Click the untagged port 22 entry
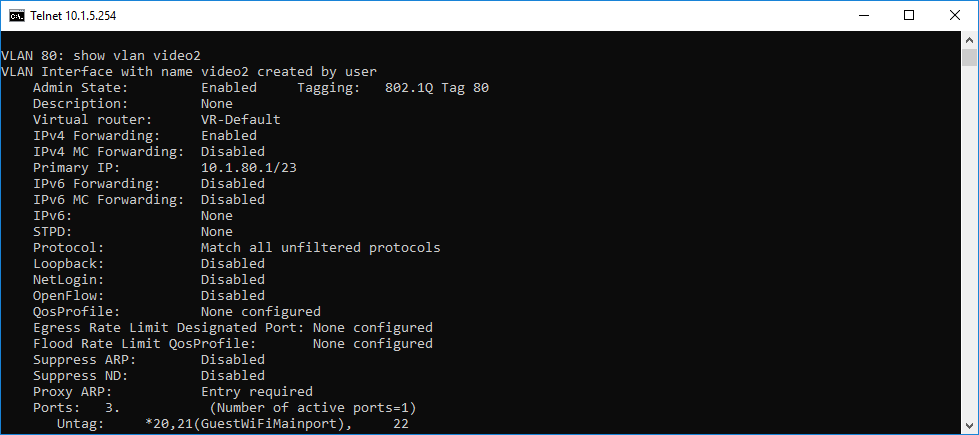This screenshot has height=435, width=979. tap(401, 424)
